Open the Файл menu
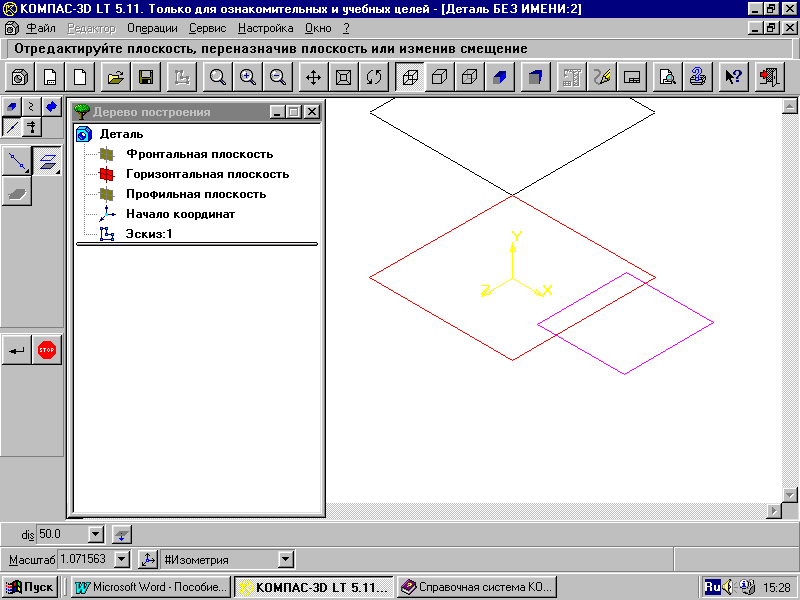800x600 pixels. (x=41, y=29)
